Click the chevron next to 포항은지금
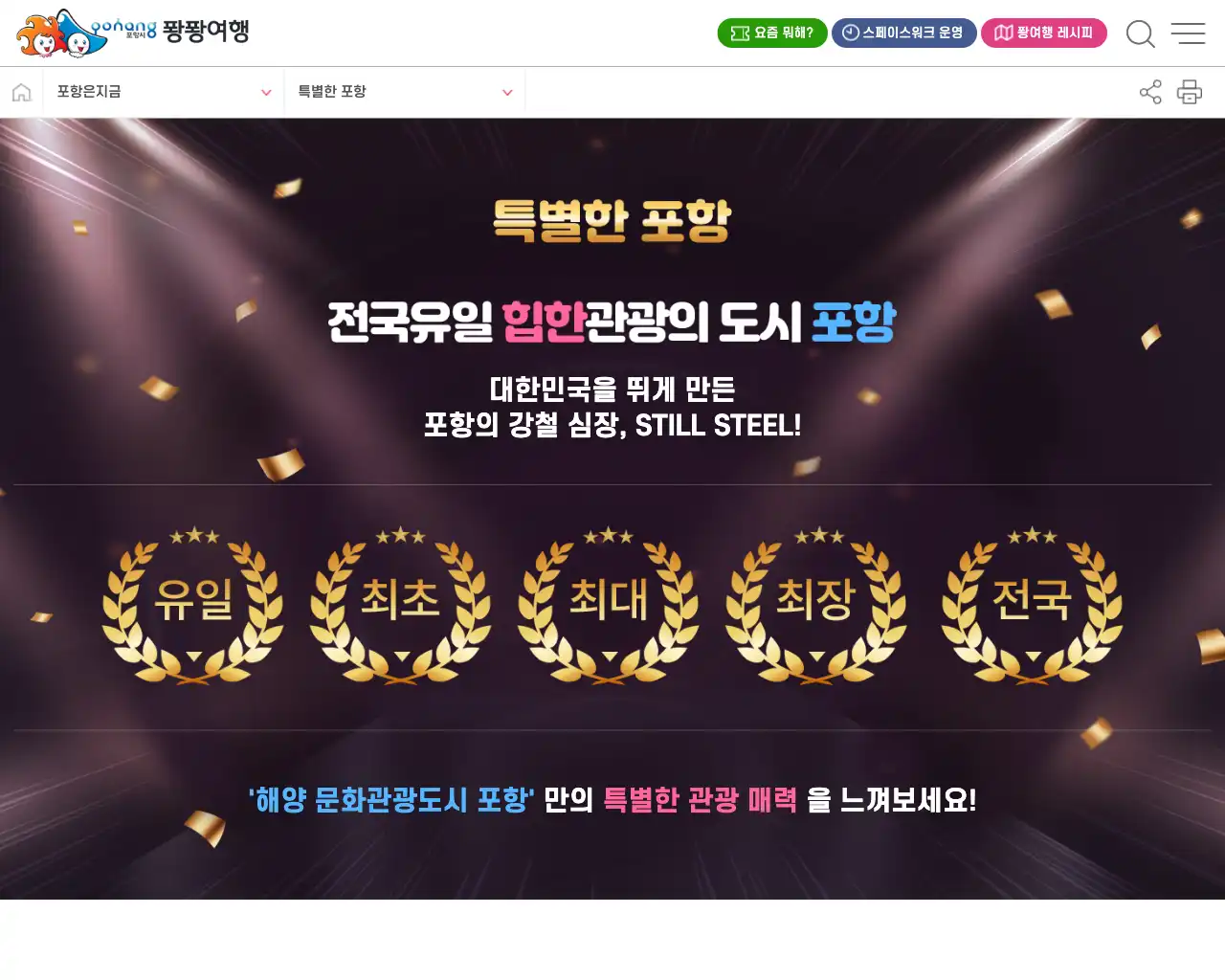 pos(266,93)
